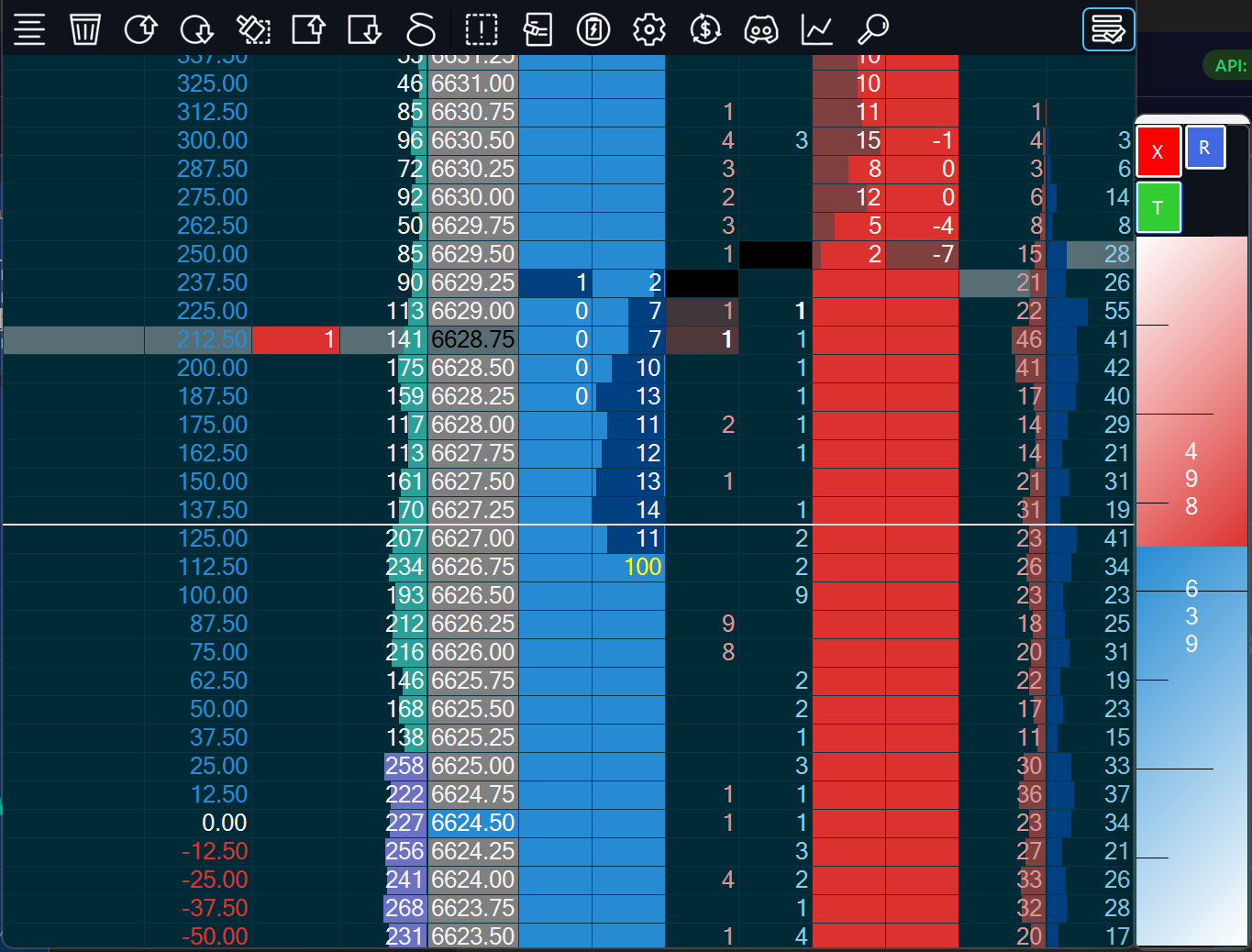Screen dimensions: 1252x952
Task: Click the red 498 volume gradient bar
Action: 1191,477
